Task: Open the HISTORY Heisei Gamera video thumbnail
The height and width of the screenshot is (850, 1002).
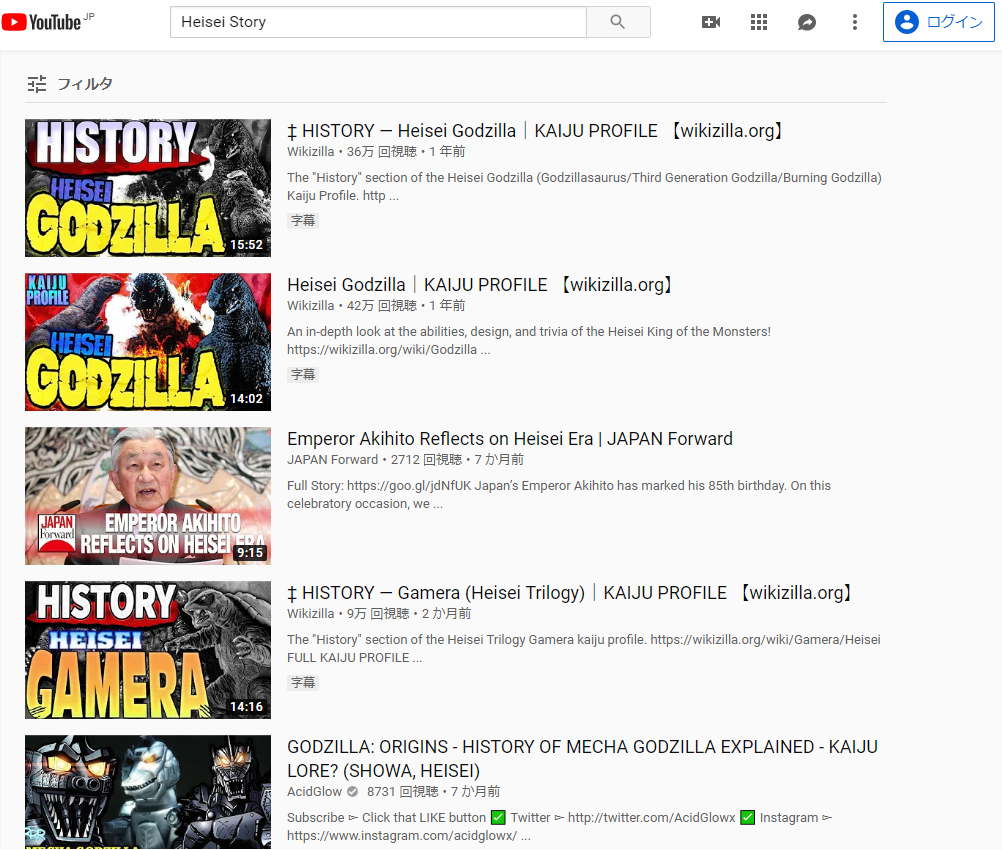Action: [148, 650]
